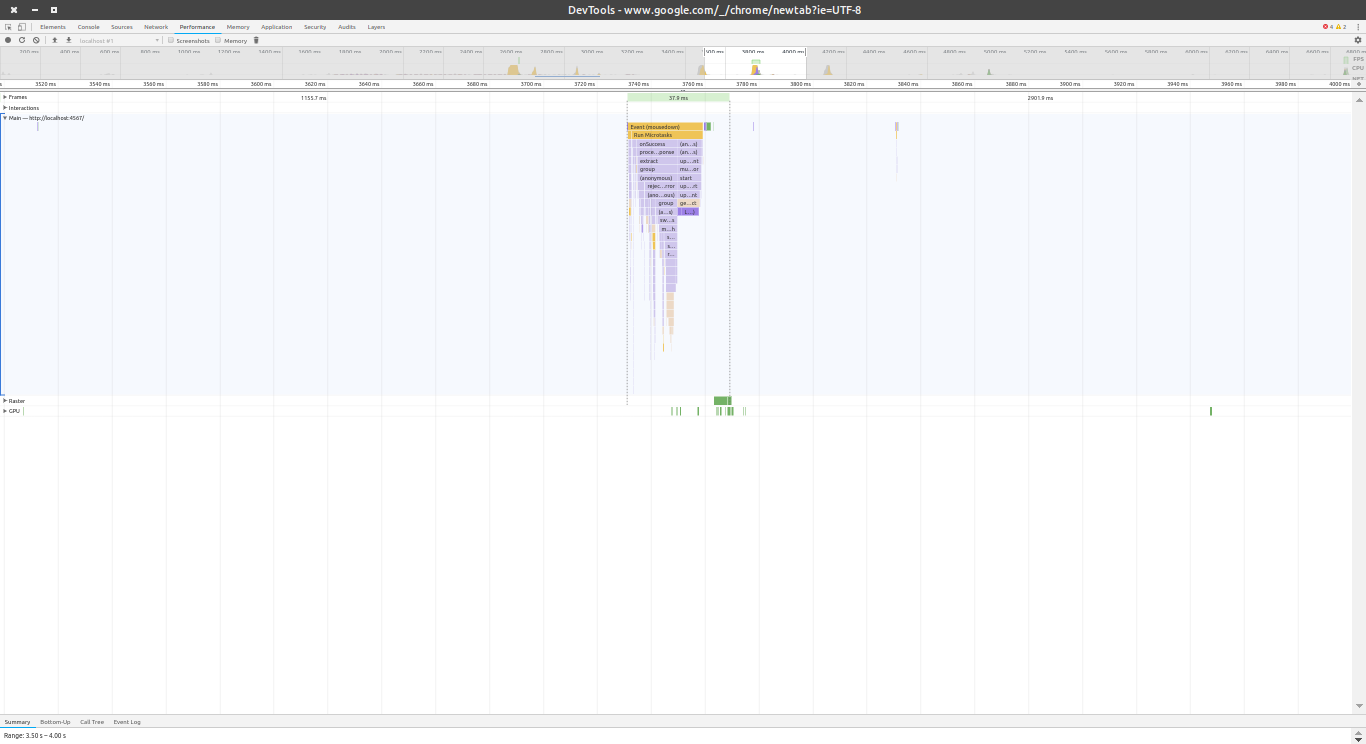
Task: Open the Bottom-Up tab
Action: click(55, 721)
